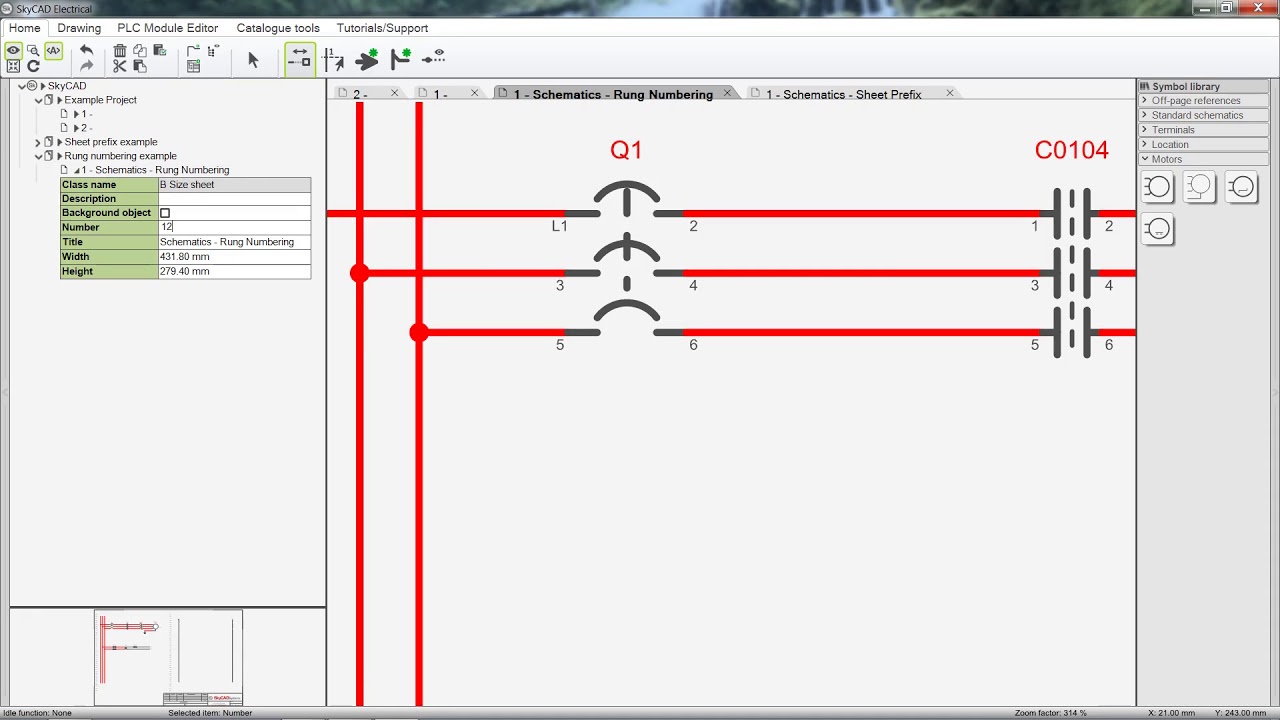The width and height of the screenshot is (1280, 720).
Task: Toggle the highlighted wire connection tool
Action: coord(299,59)
